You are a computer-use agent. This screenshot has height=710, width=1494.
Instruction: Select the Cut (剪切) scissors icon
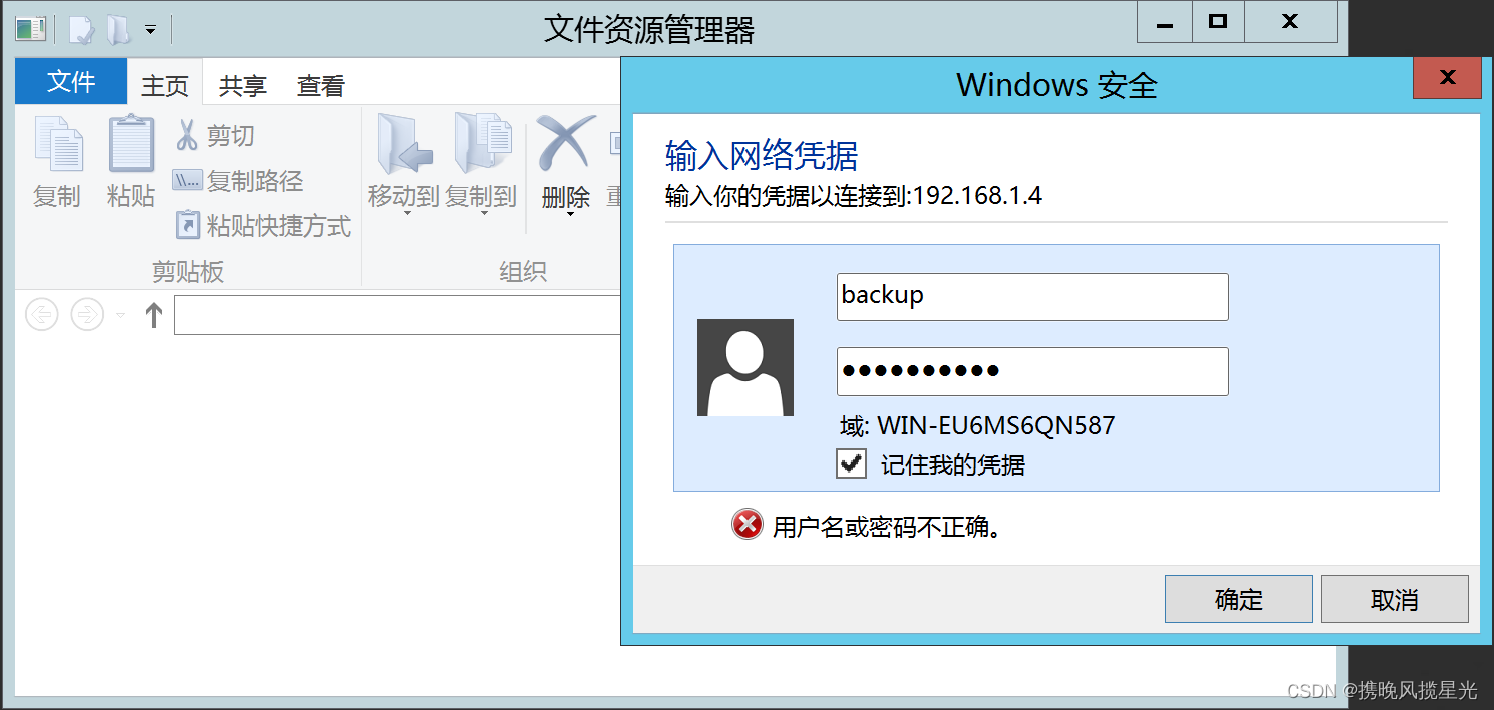click(187, 135)
